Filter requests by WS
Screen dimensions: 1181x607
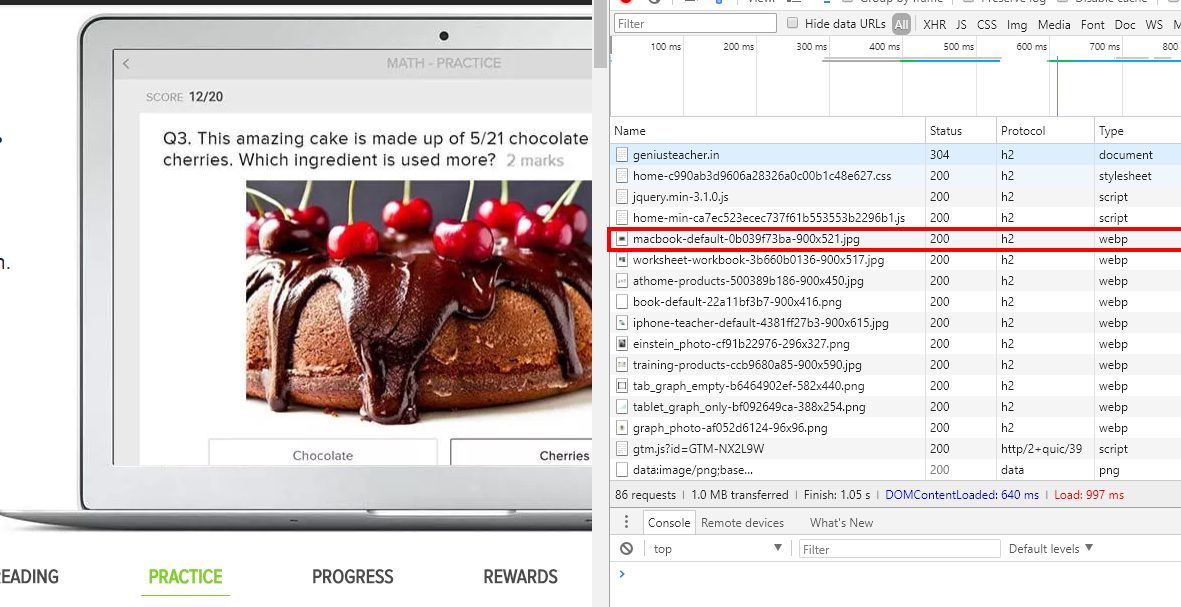pos(1154,24)
